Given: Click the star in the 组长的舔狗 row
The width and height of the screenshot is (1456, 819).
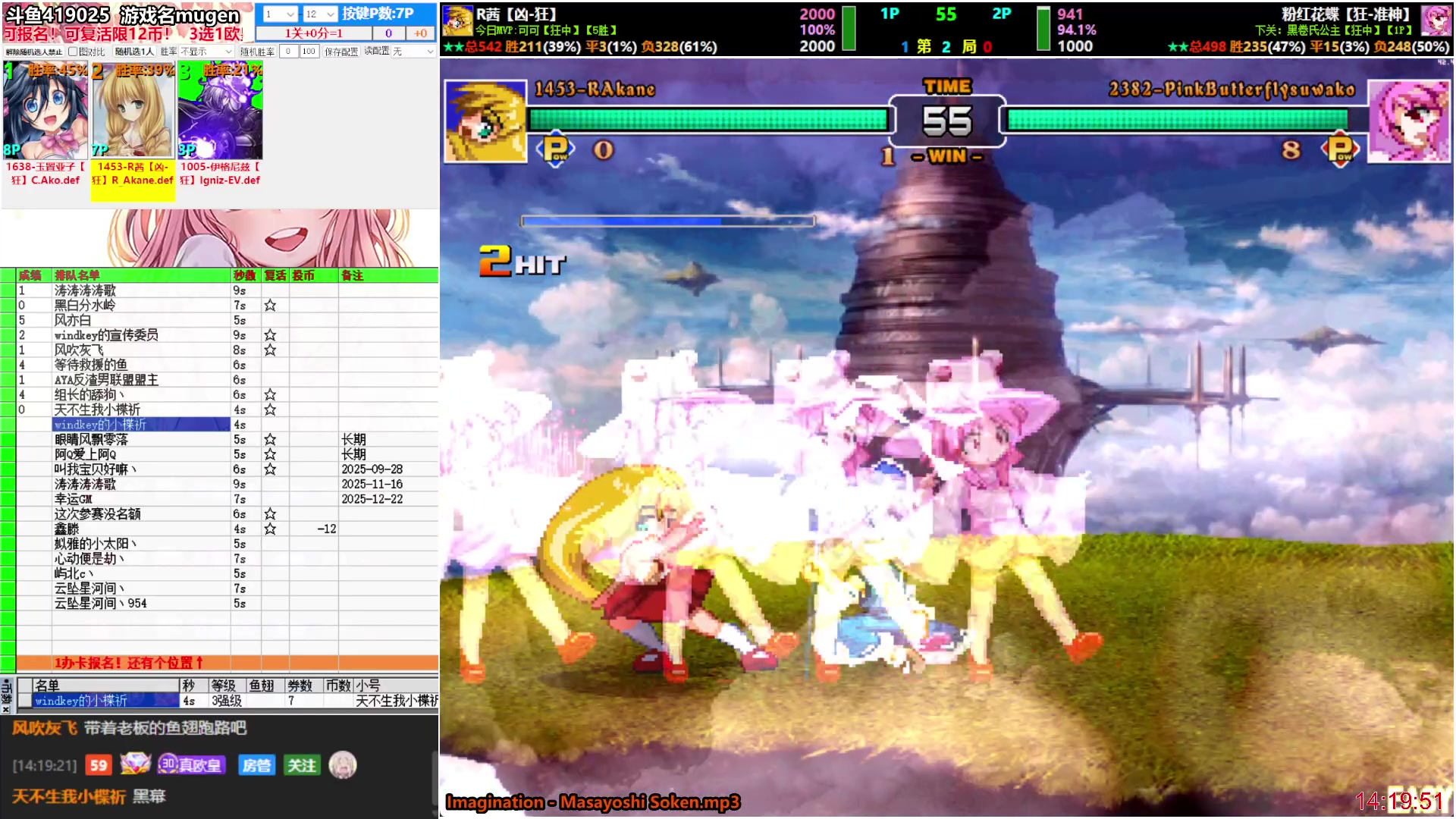Looking at the screenshot, I should click(270, 395).
